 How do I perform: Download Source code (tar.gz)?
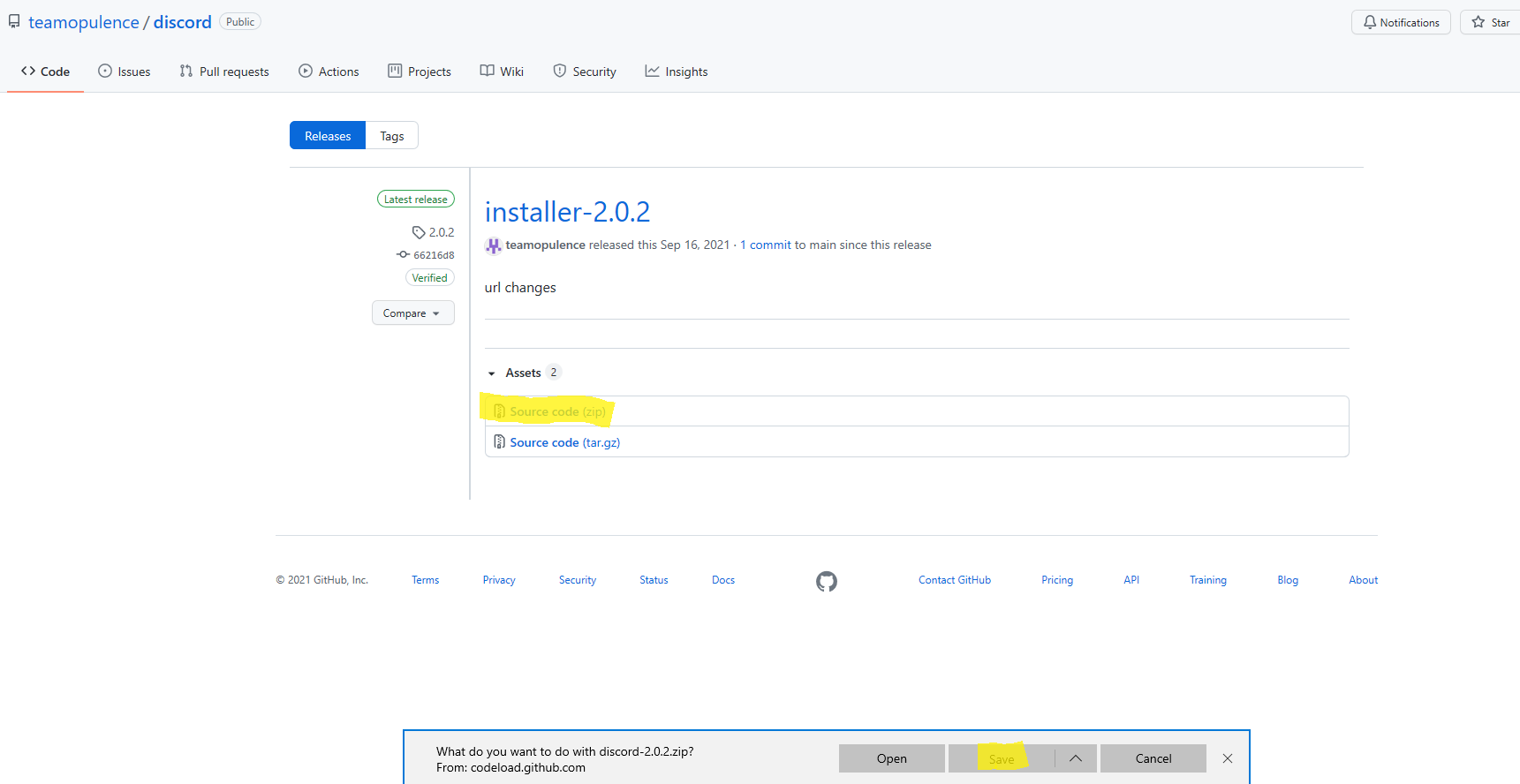[564, 442]
